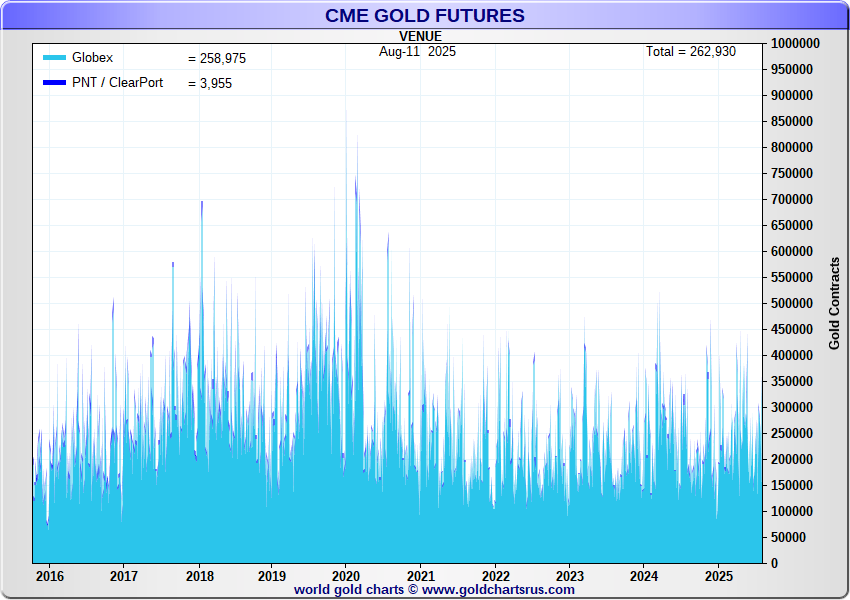
Task: Click the 150000 y-axis label
Action: point(792,486)
